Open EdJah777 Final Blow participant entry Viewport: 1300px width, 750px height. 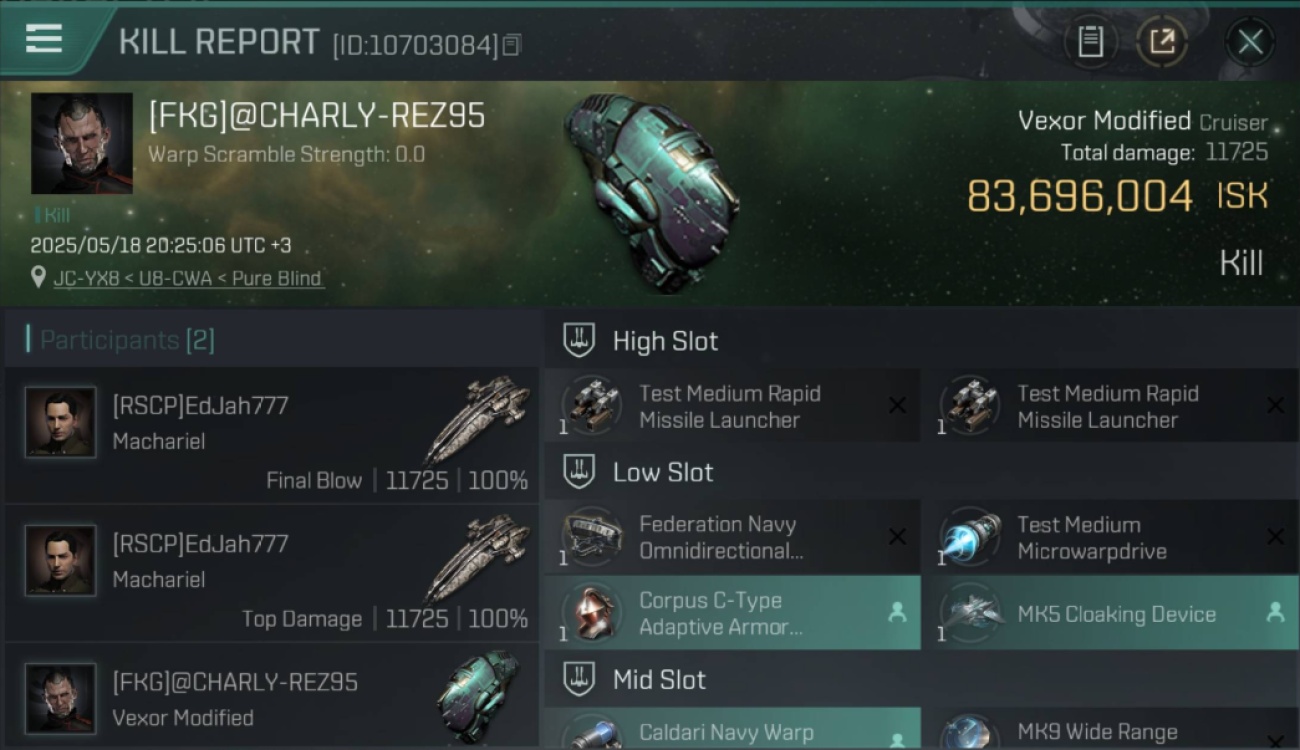(x=271, y=436)
